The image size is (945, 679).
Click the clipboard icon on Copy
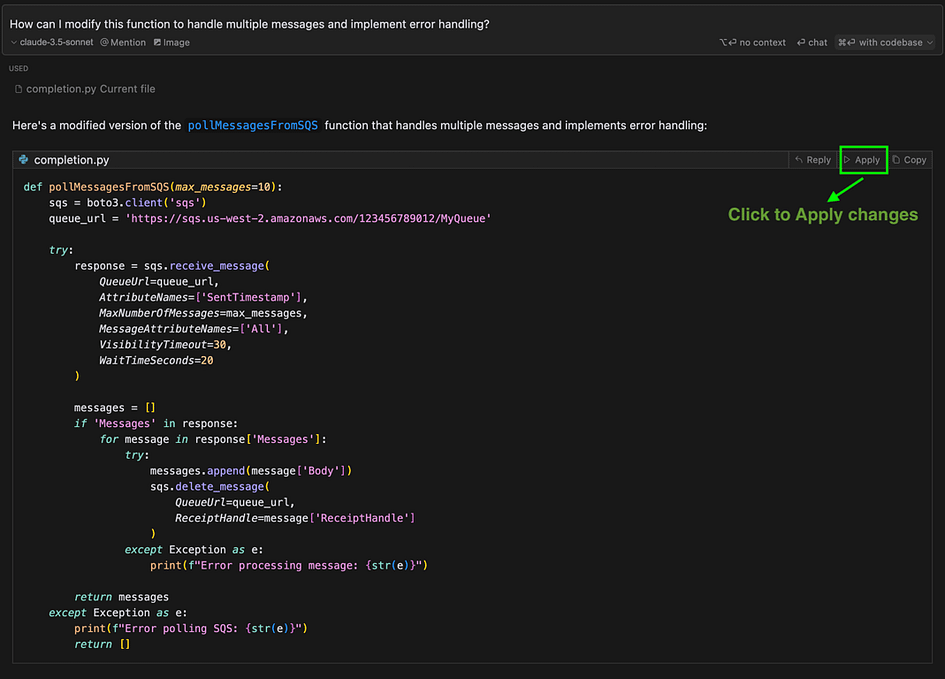point(896,160)
